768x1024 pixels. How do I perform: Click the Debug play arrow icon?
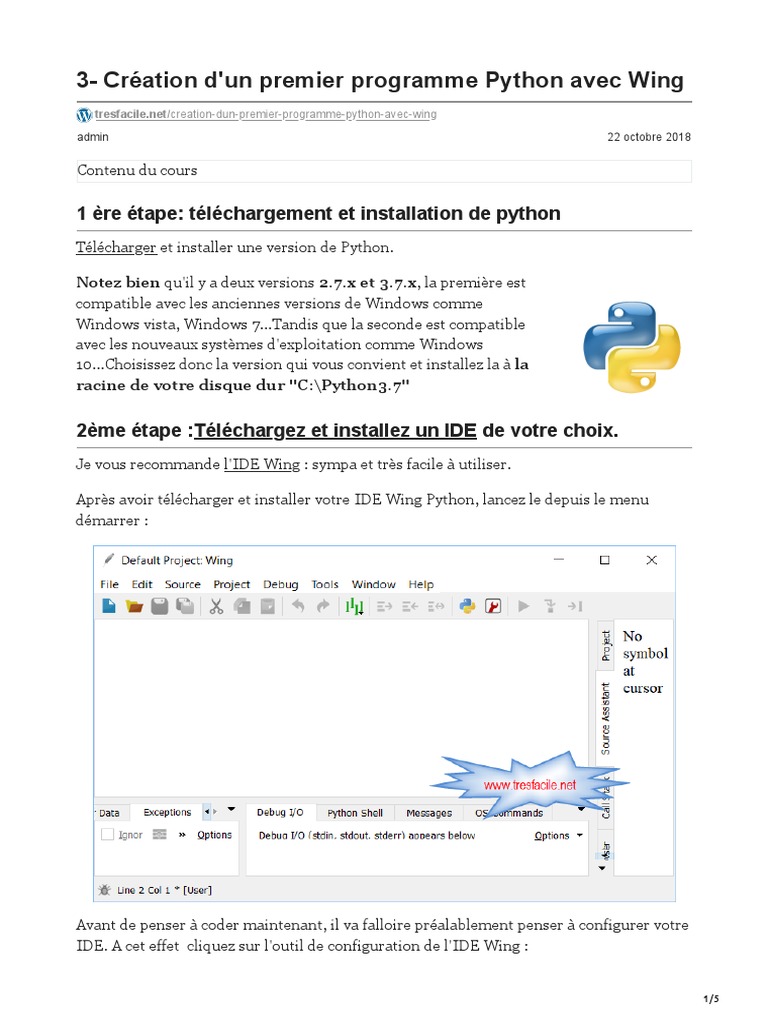click(524, 606)
